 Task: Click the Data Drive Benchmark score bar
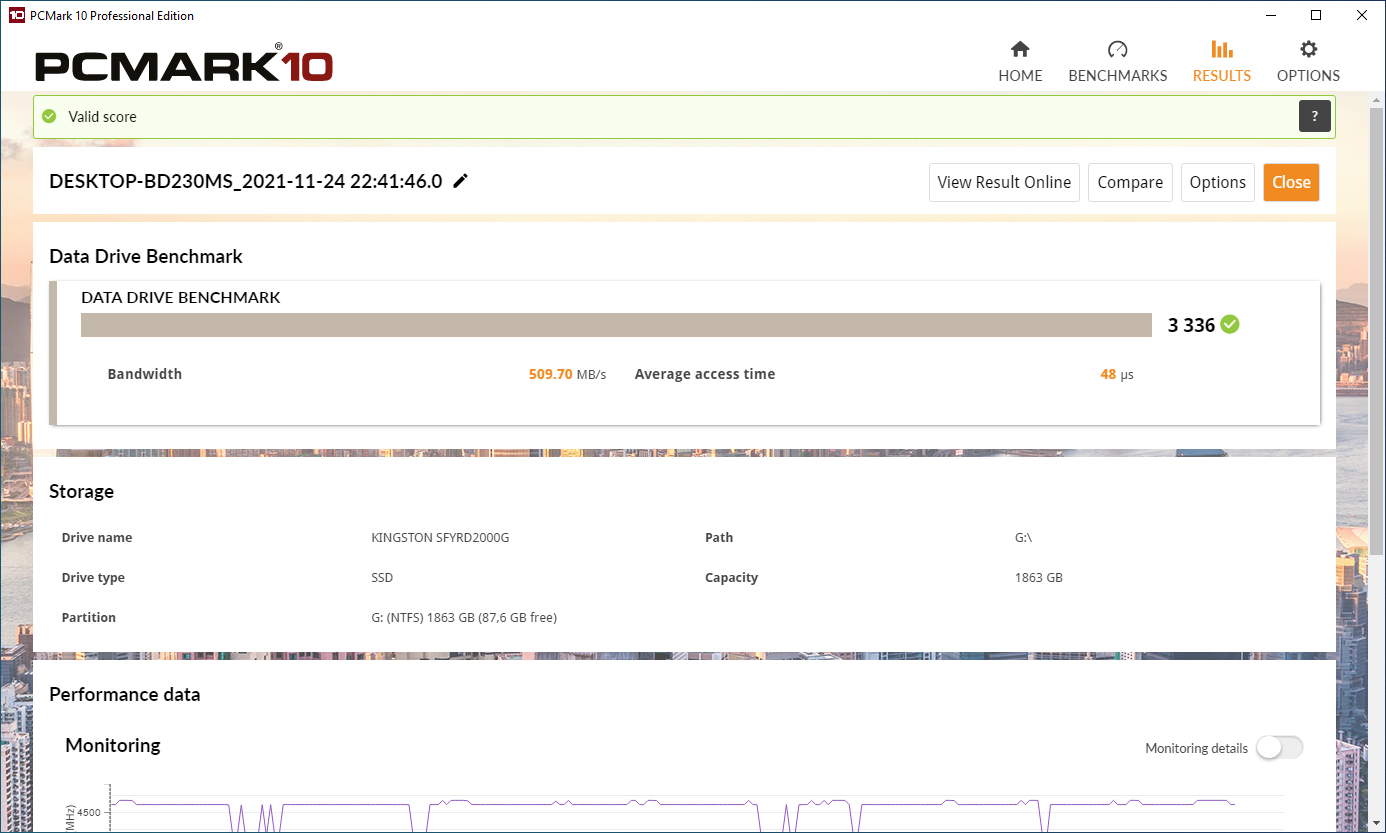point(617,325)
